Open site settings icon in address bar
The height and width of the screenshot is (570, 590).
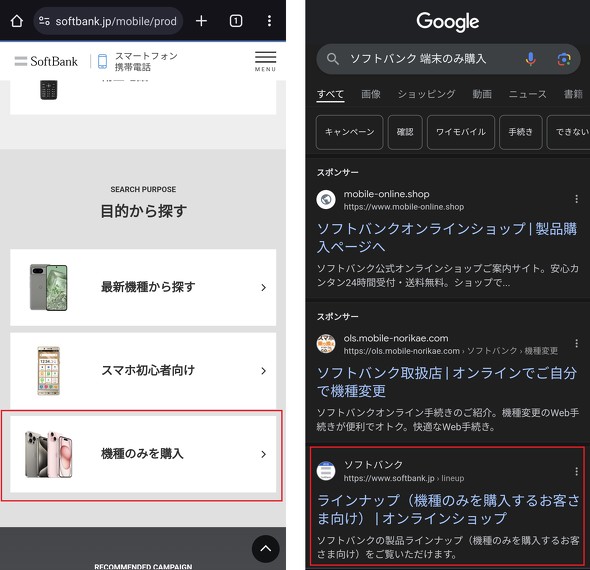44,21
